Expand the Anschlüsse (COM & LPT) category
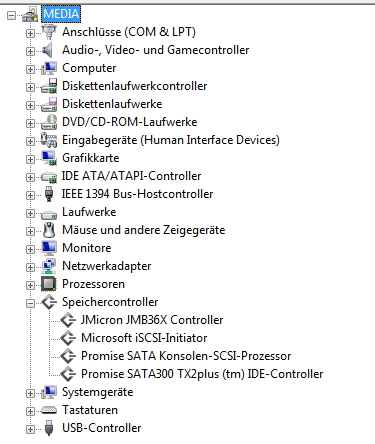This screenshot has width=375, height=444. tap(30, 33)
